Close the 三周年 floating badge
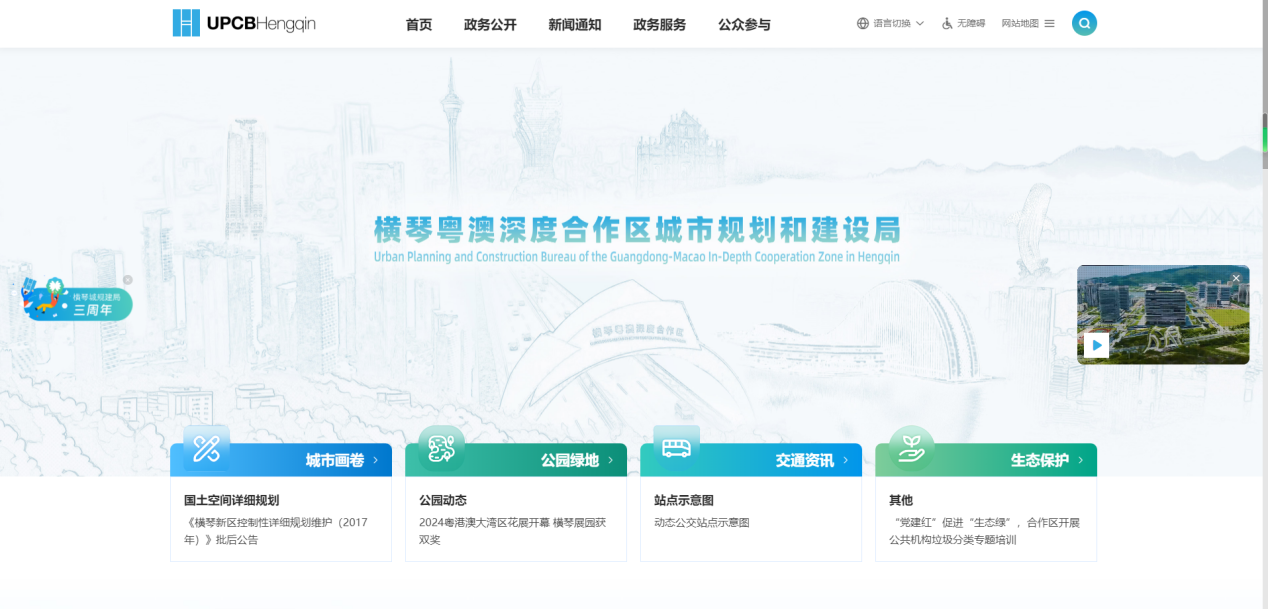 tap(128, 280)
